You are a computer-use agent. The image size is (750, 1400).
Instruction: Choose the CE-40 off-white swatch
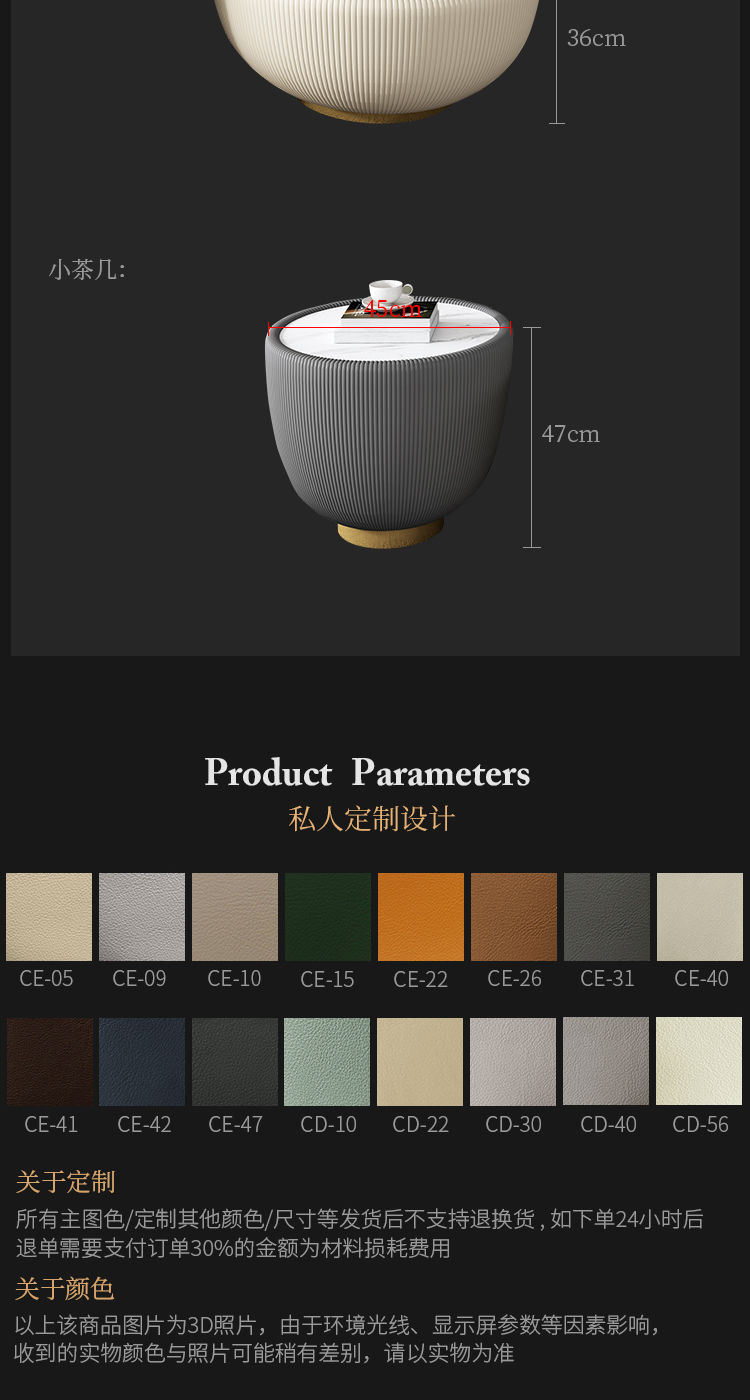[x=700, y=917]
